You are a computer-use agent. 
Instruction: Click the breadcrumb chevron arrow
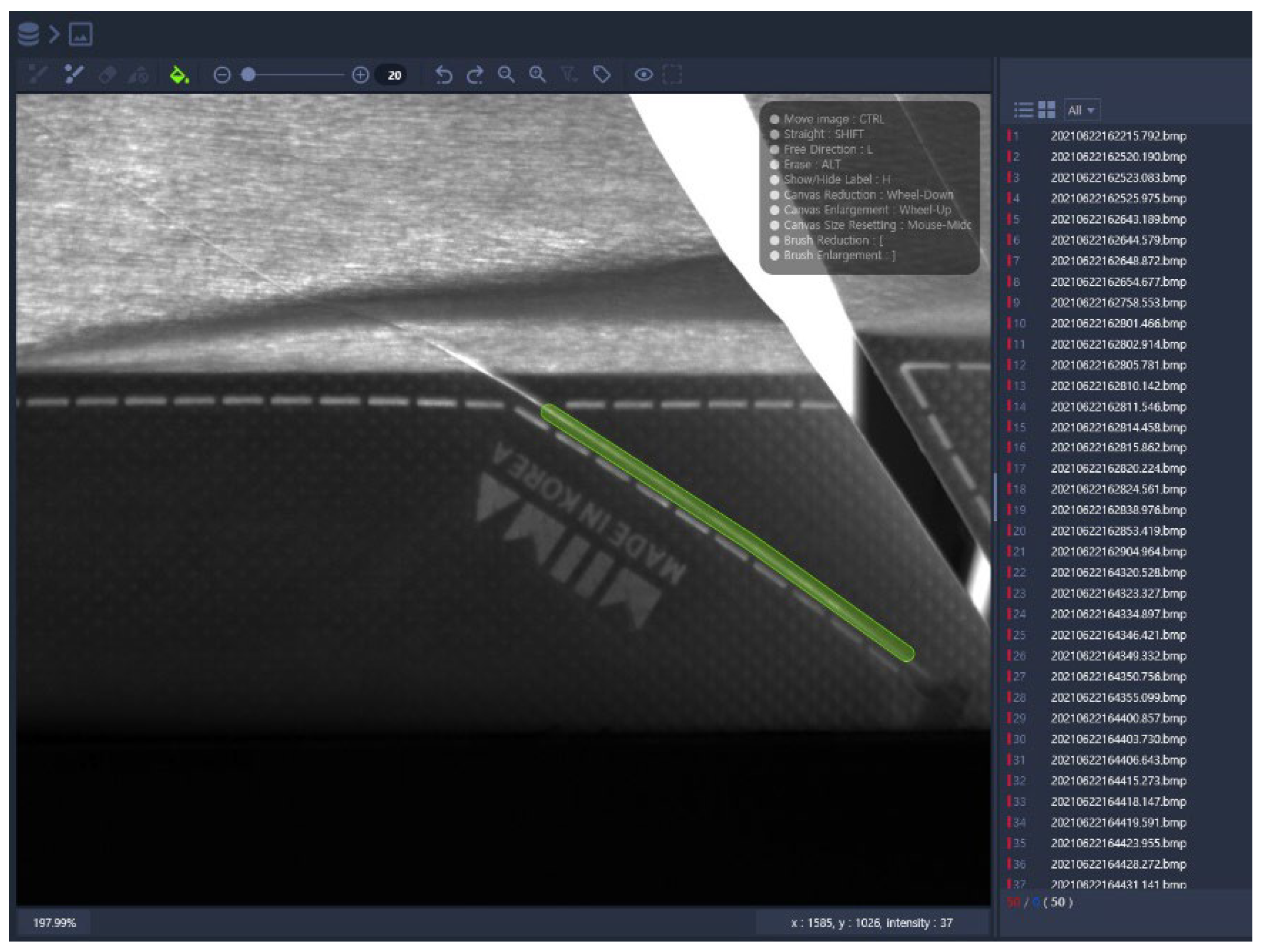click(54, 34)
